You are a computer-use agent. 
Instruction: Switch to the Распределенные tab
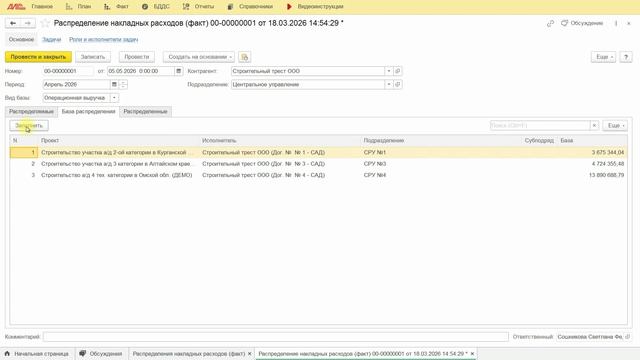pos(145,111)
